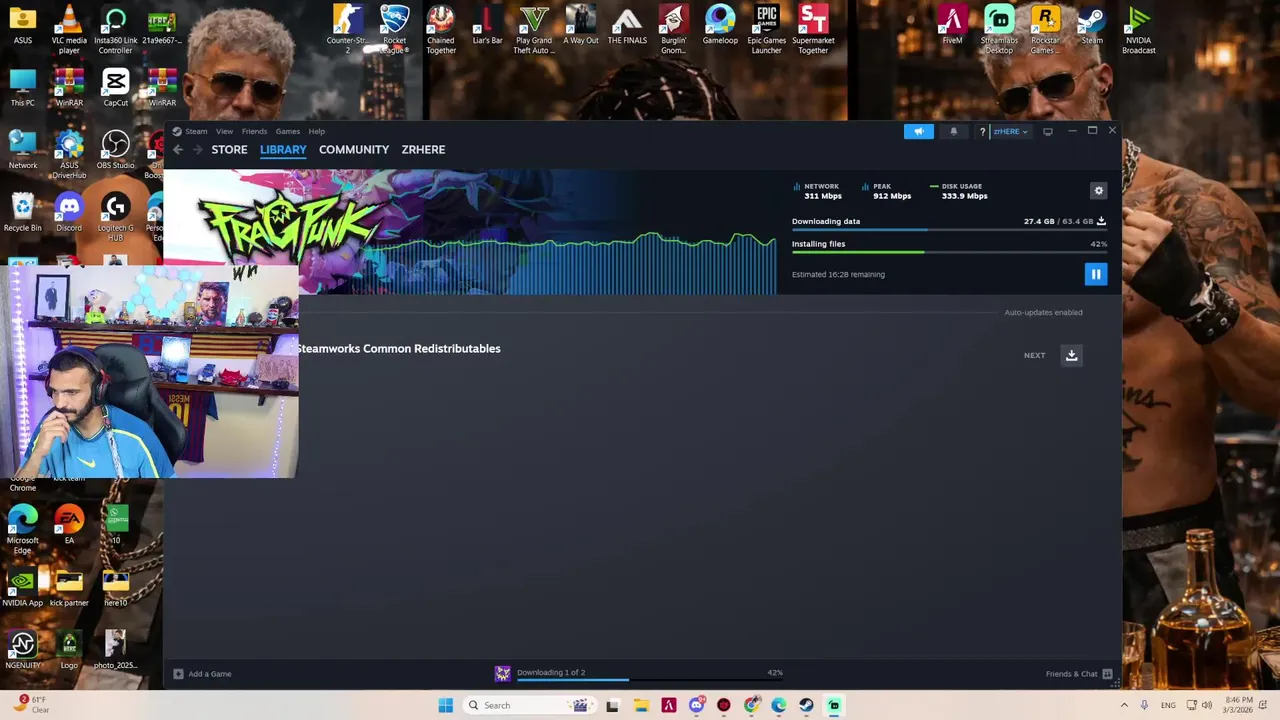The height and width of the screenshot is (720, 1280).
Task: Open the Steam menu
Action: pos(196,131)
